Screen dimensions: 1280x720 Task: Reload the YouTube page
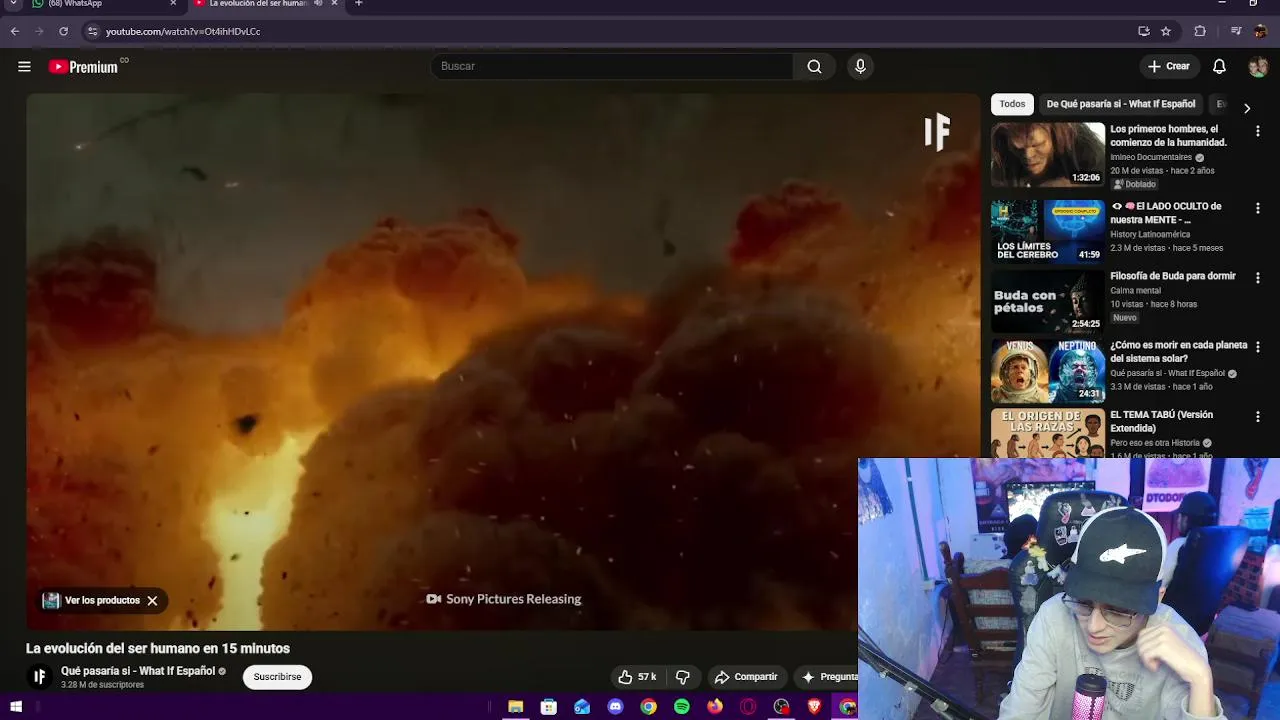[63, 31]
